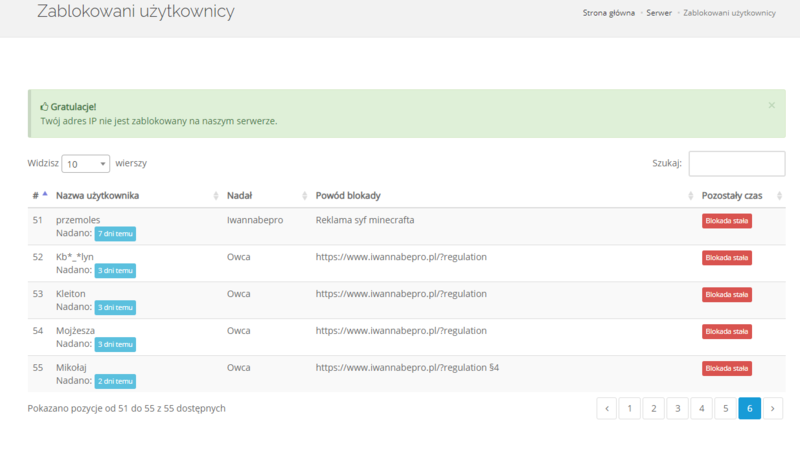Open the Serwer breadcrumb link
The height and width of the screenshot is (453, 800).
pos(659,13)
